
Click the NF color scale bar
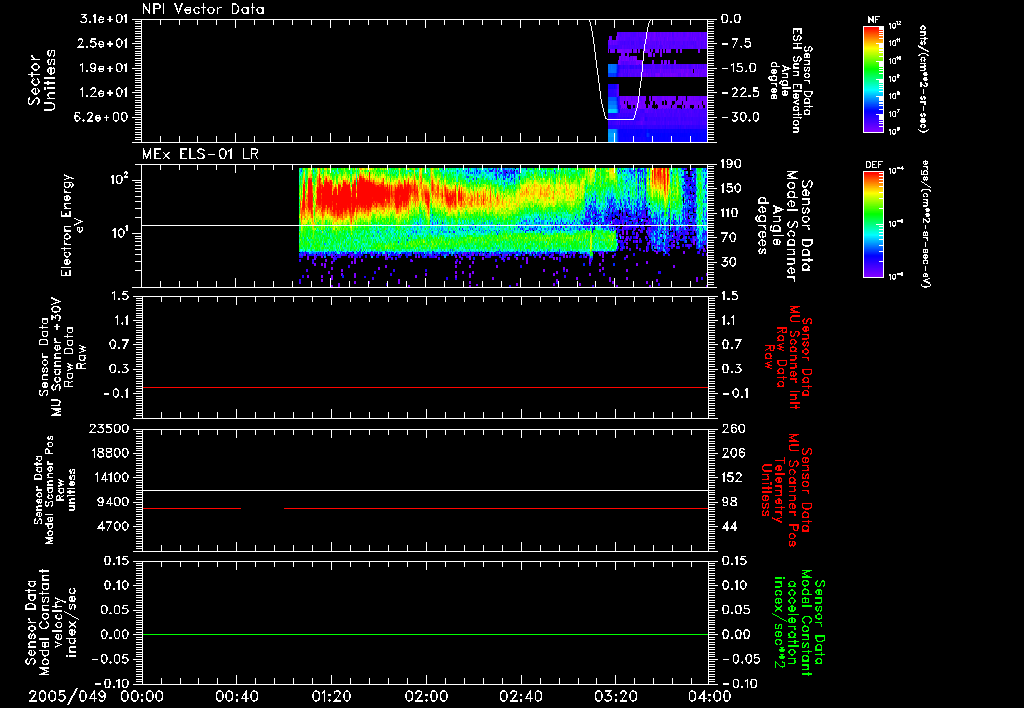tap(873, 78)
